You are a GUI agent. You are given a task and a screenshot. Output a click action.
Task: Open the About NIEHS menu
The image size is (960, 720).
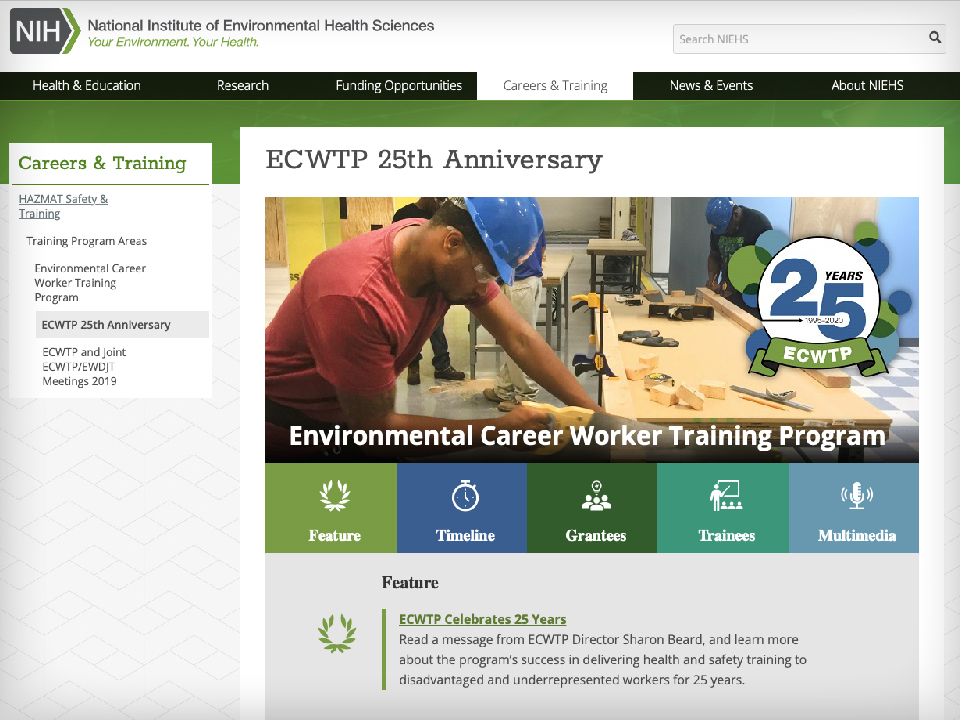coord(867,86)
